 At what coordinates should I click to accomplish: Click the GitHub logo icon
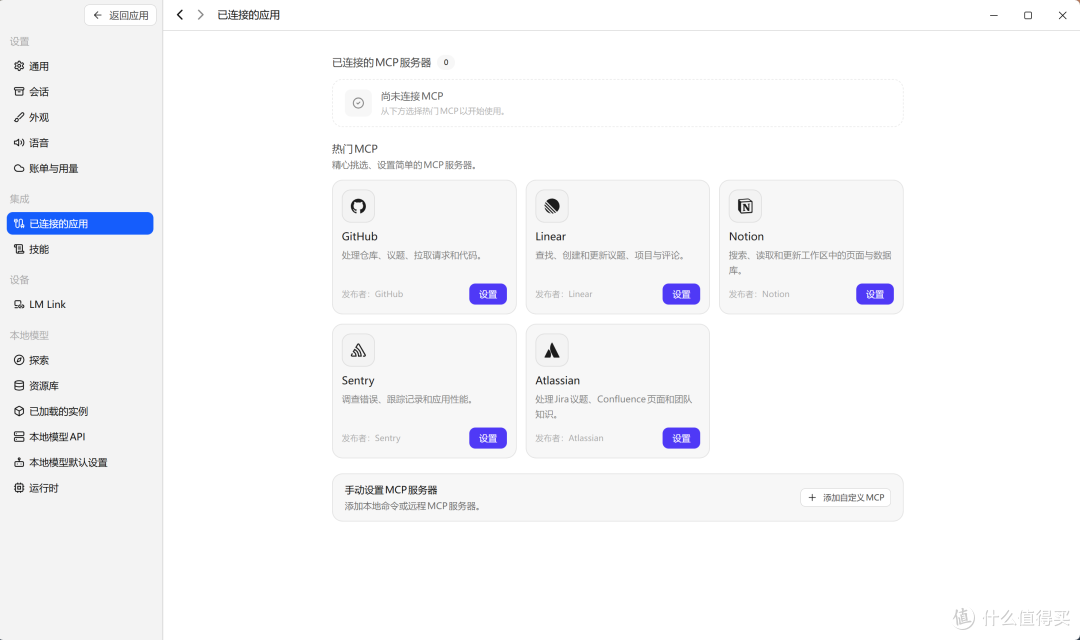point(358,206)
